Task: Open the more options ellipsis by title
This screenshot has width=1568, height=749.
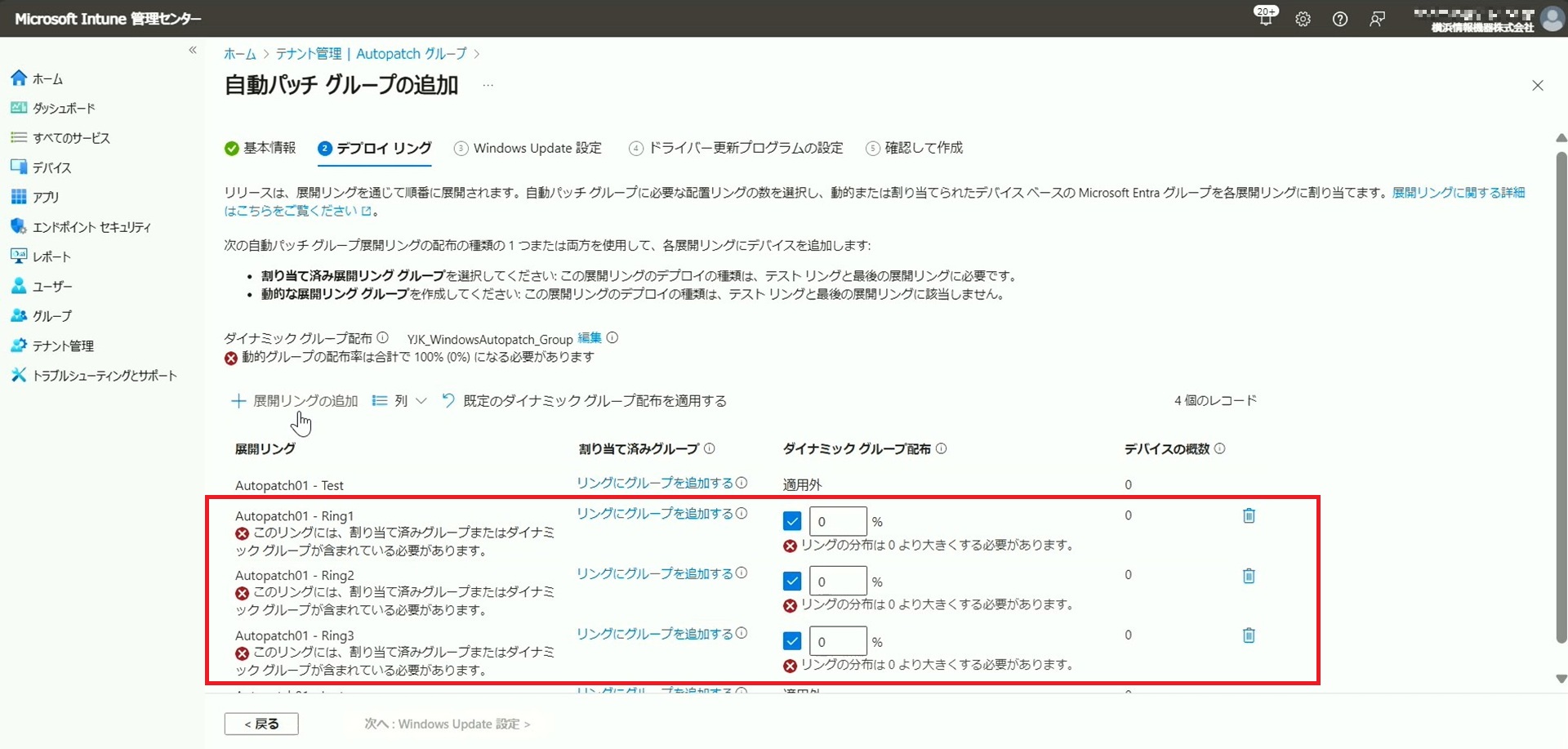Action: pyautogui.click(x=488, y=85)
